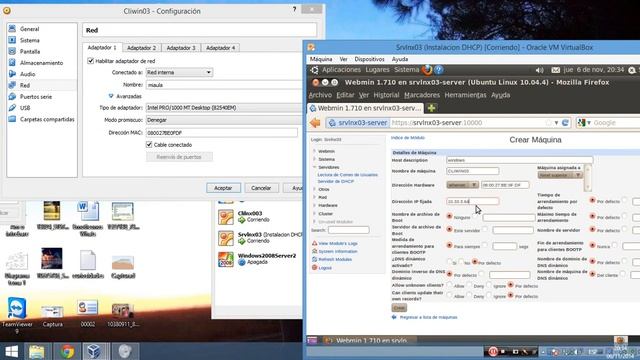Screen dimensions: 640x360
Task: Select the Srvlnx03 virtual machine in VirtualBox list
Action: pos(260,238)
